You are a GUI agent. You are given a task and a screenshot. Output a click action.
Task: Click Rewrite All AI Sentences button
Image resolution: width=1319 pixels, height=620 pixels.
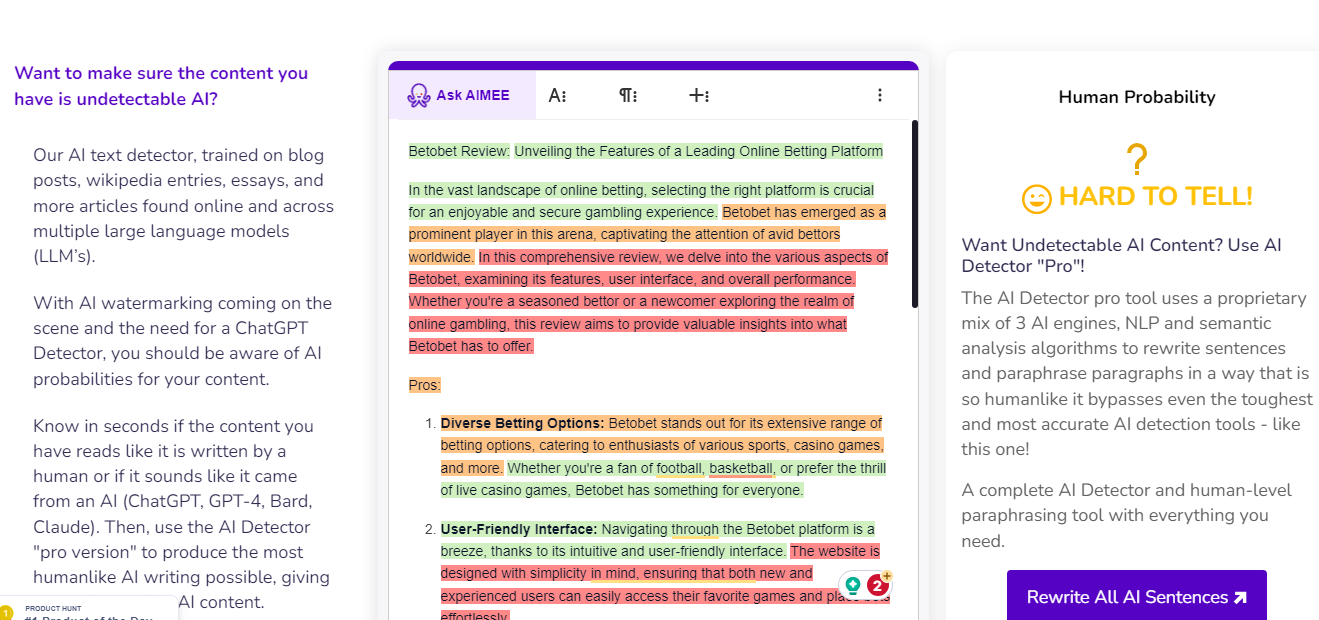point(1137,596)
